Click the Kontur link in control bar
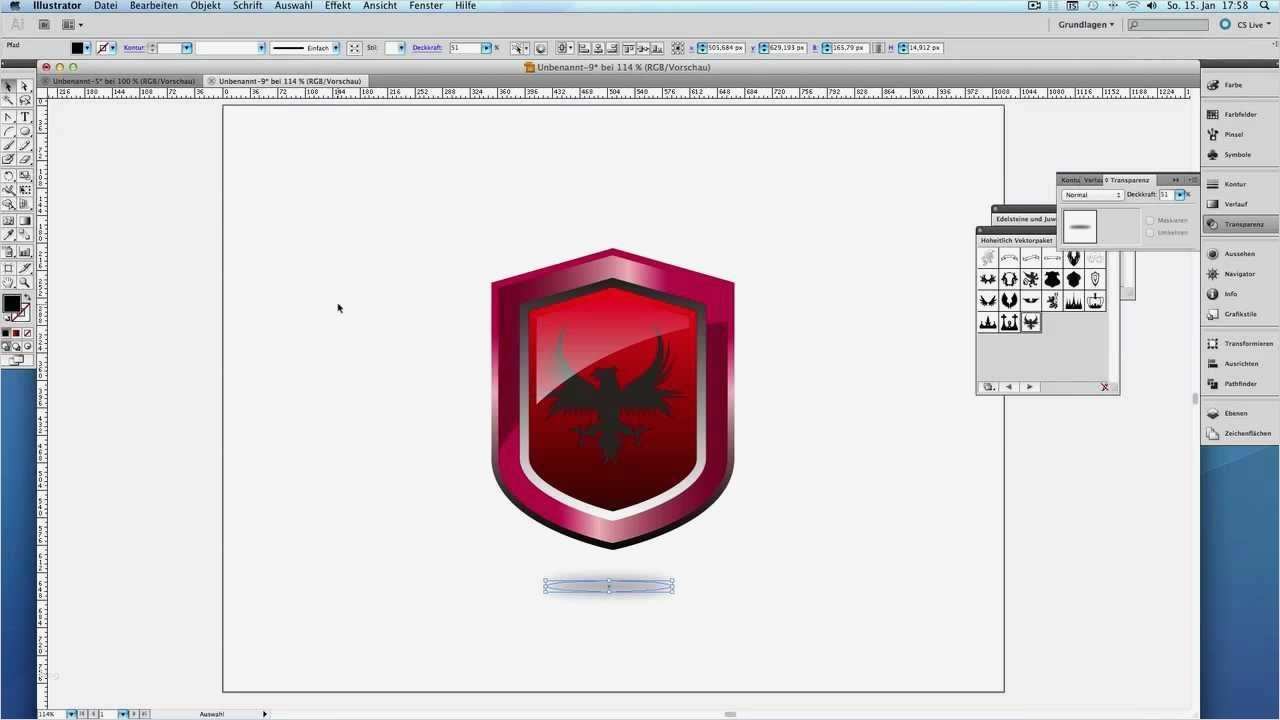The image size is (1280, 720). tap(134, 48)
